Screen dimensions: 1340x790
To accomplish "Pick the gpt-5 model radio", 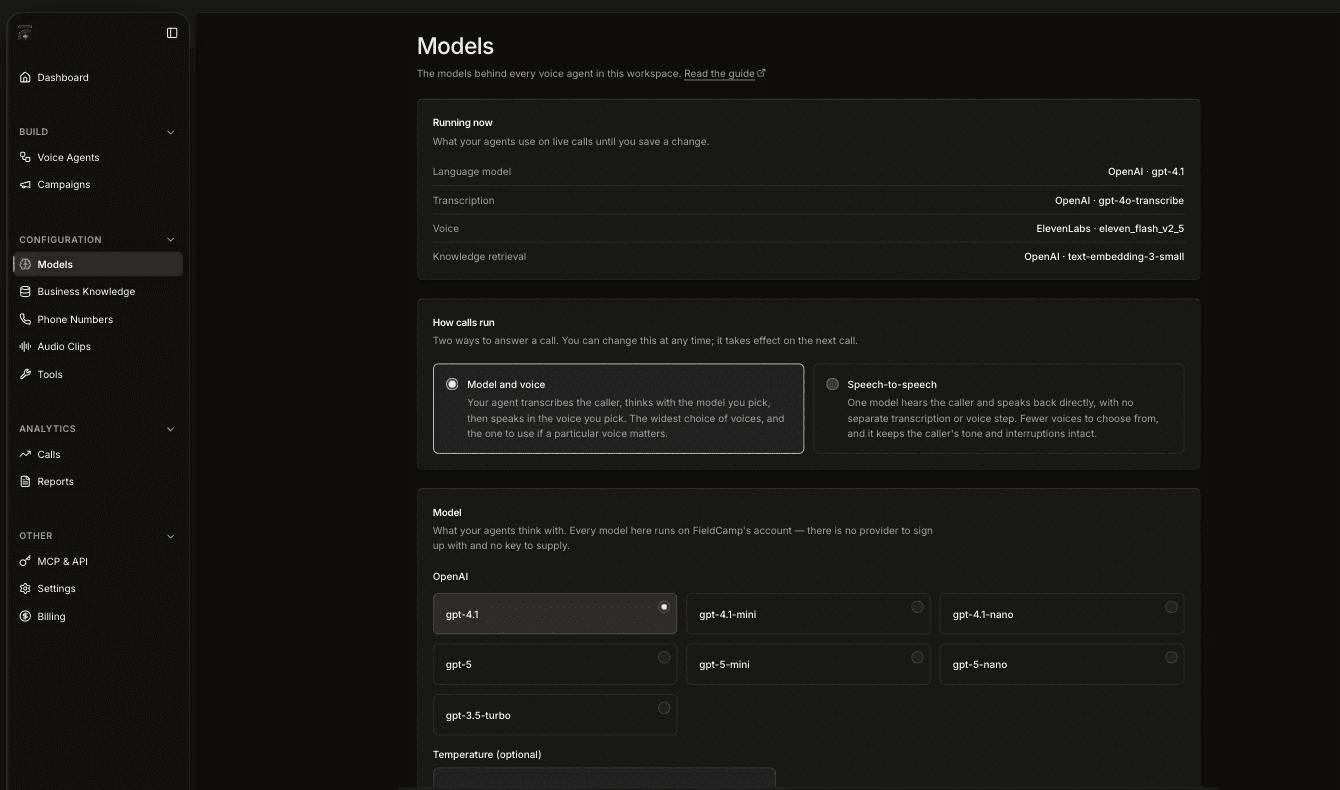I will coord(664,657).
